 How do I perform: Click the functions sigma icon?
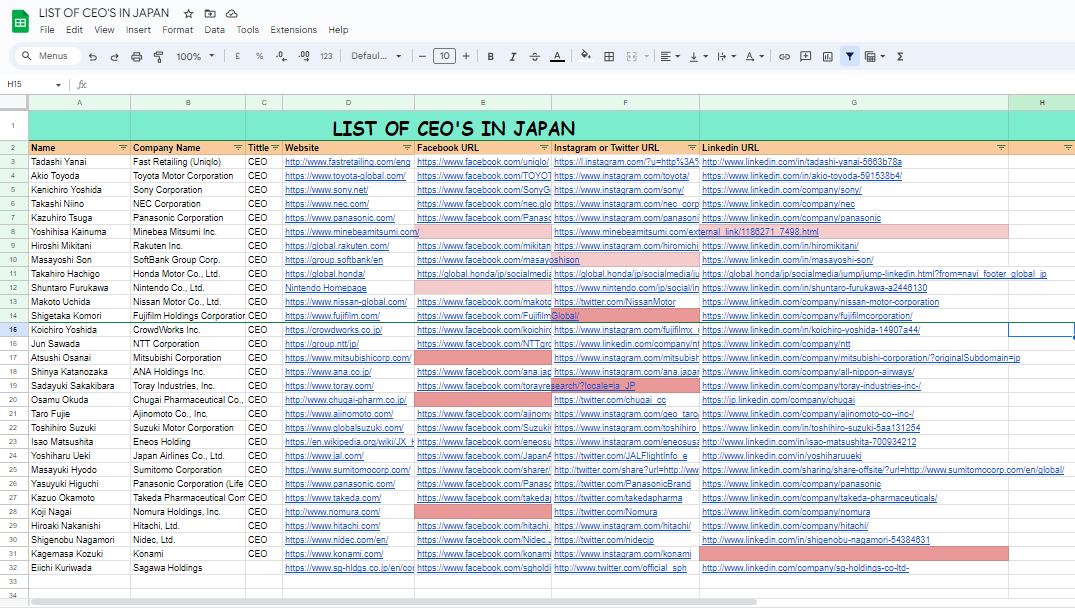coord(900,56)
